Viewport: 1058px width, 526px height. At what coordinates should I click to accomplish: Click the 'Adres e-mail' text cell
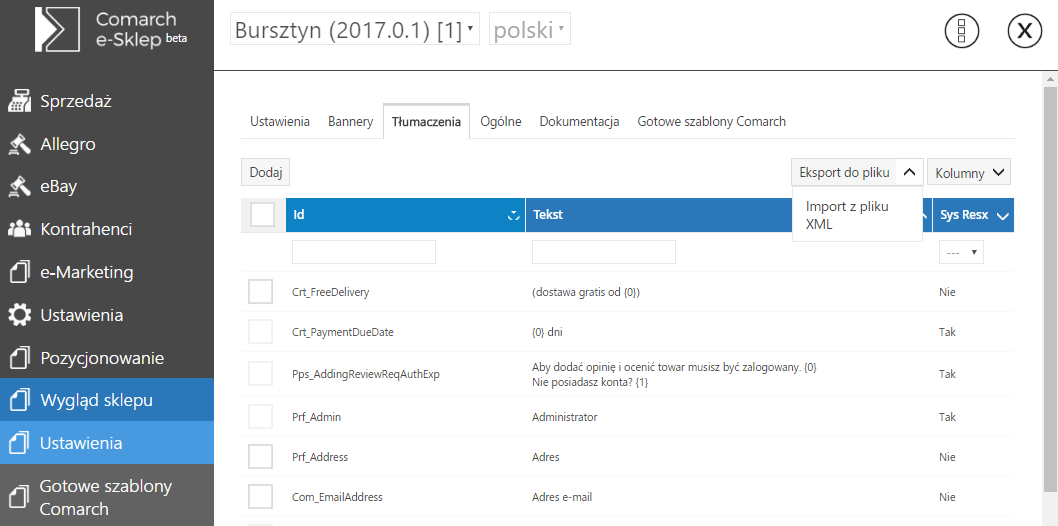(562, 497)
